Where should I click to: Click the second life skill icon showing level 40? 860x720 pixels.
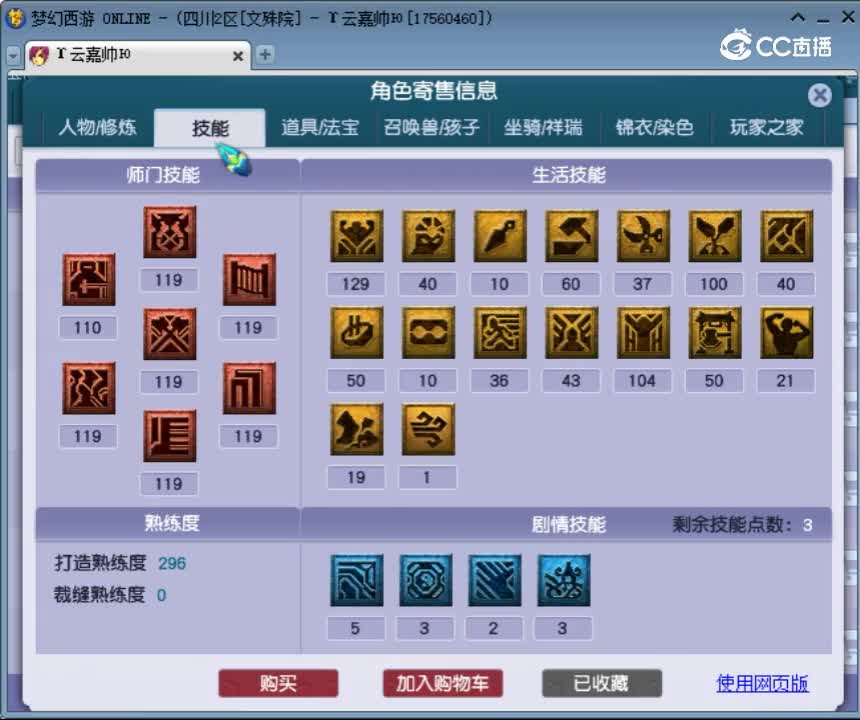click(428, 236)
